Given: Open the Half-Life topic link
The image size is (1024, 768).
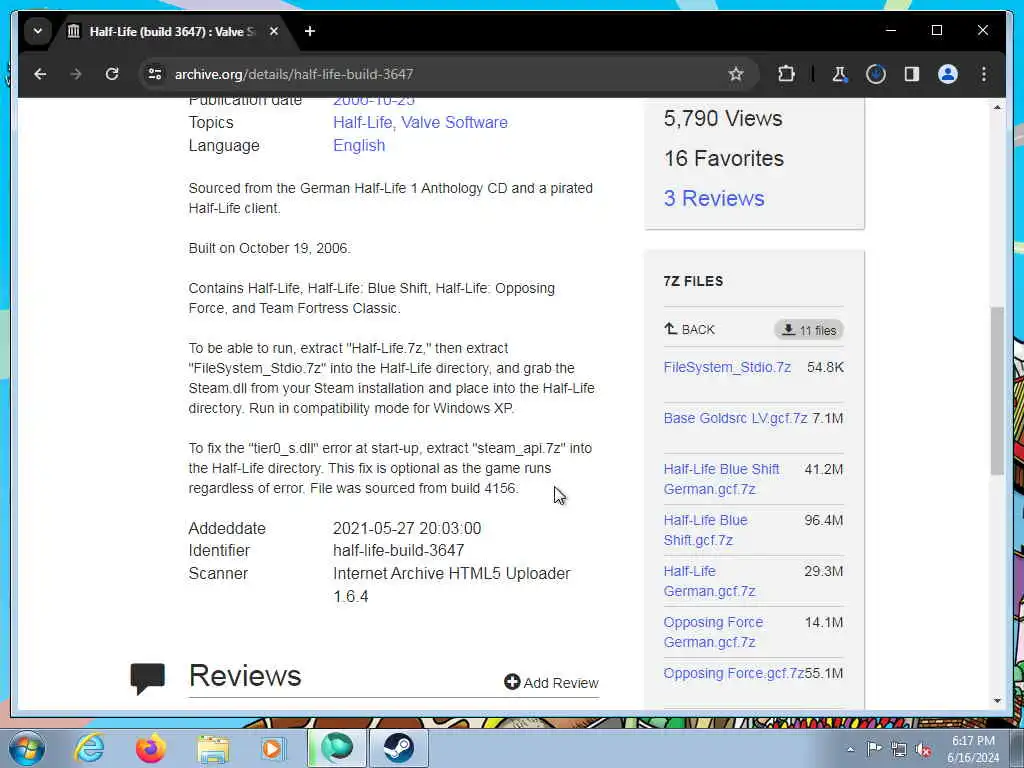Looking at the screenshot, I should (x=362, y=122).
